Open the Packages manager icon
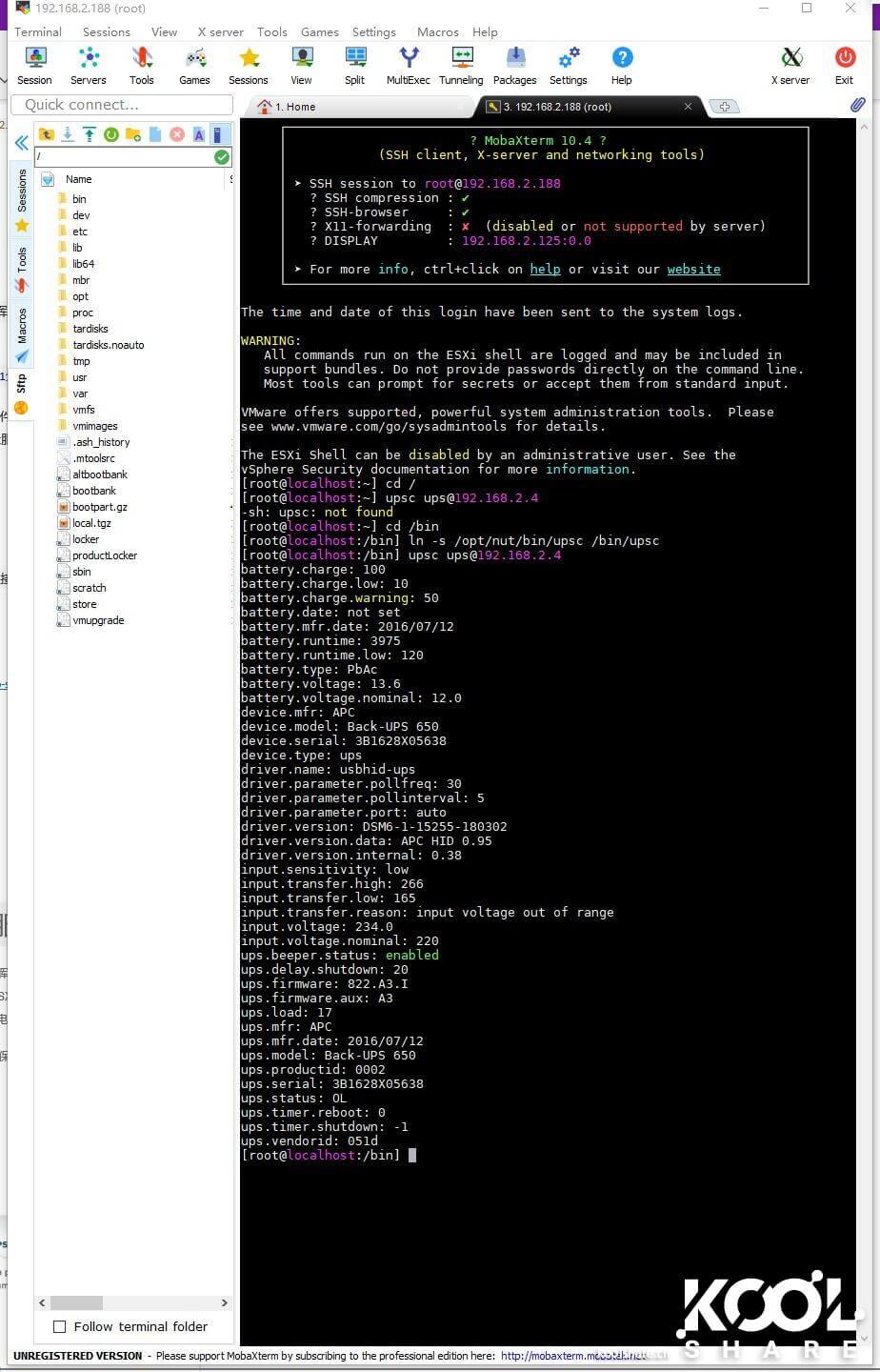 point(514,66)
